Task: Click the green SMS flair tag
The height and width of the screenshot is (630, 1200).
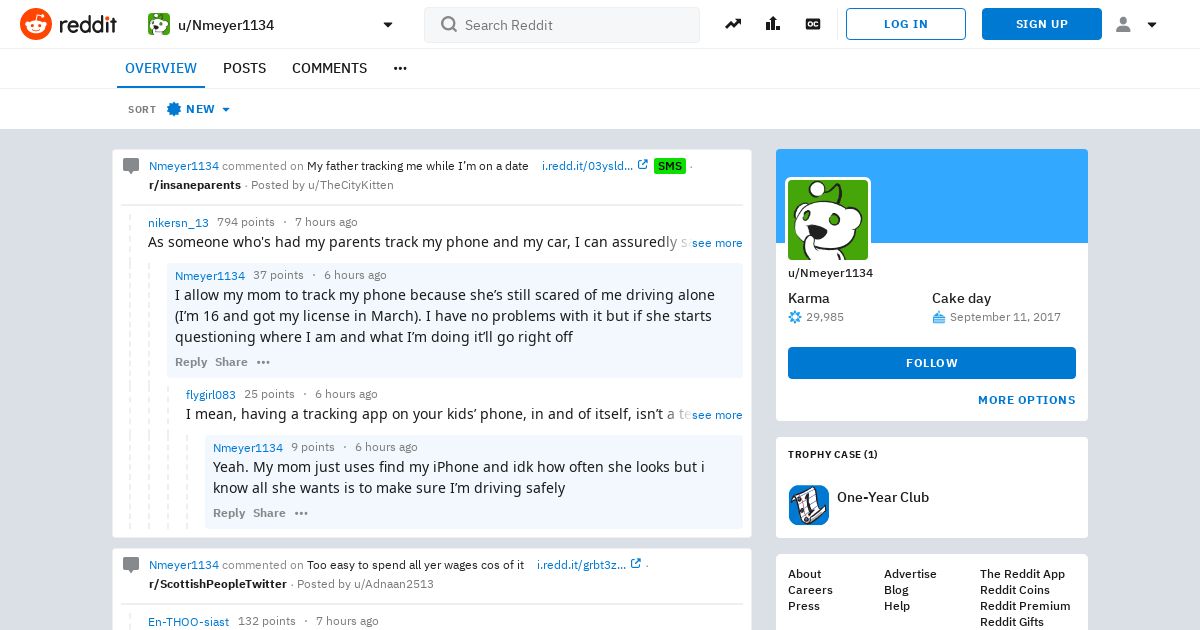Action: (x=670, y=166)
